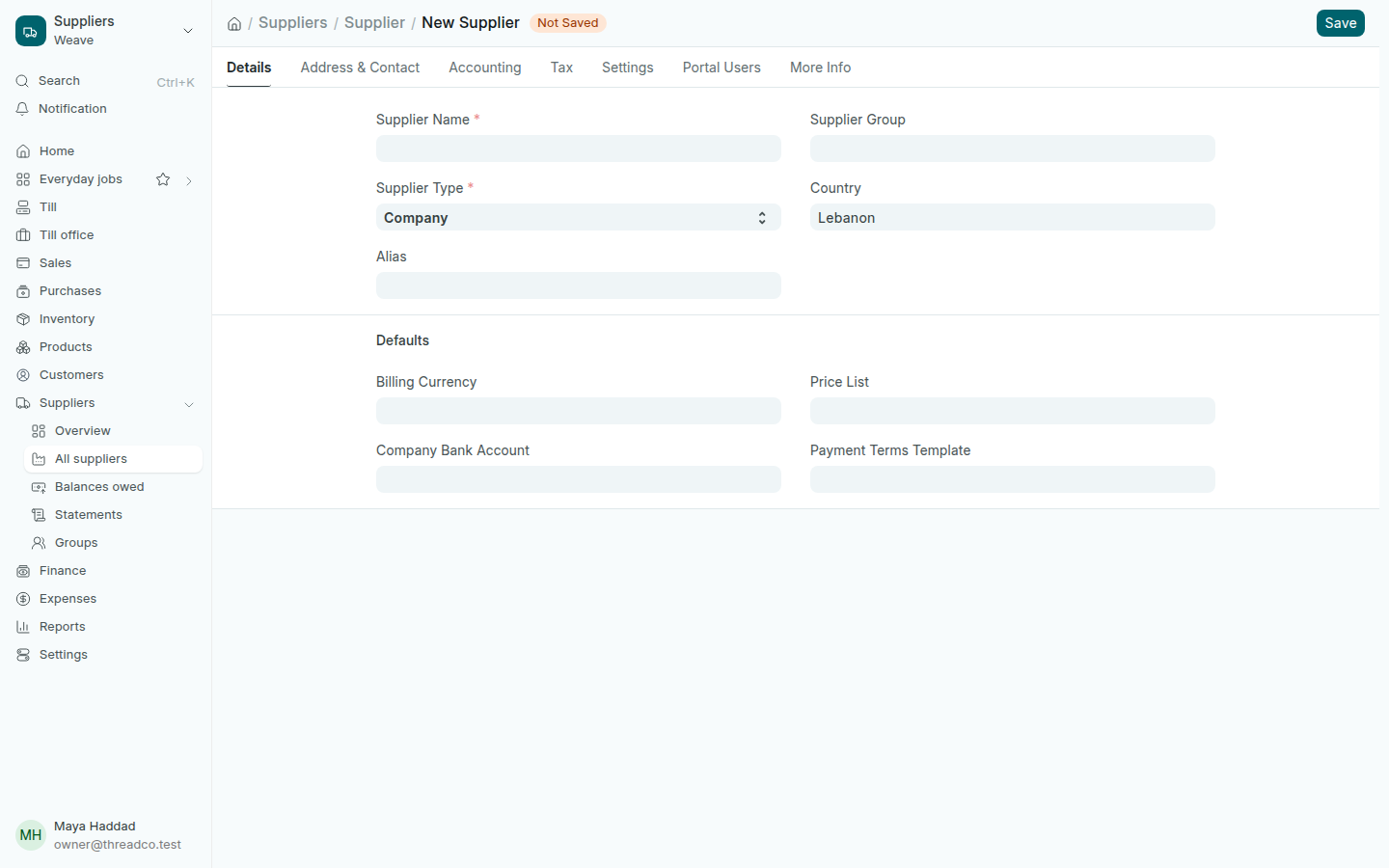The height and width of the screenshot is (868, 1389).
Task: Click the Price List field
Action: click(1013, 411)
